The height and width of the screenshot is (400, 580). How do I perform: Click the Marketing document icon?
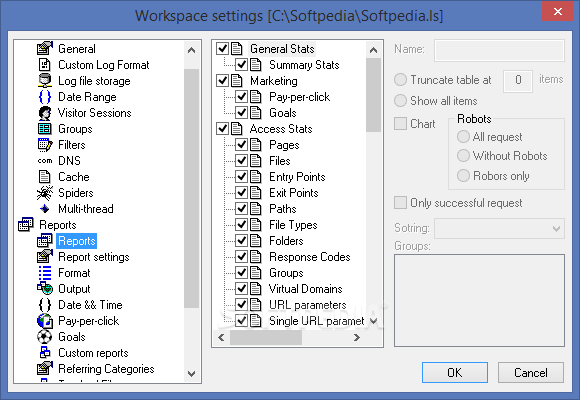(x=237, y=81)
